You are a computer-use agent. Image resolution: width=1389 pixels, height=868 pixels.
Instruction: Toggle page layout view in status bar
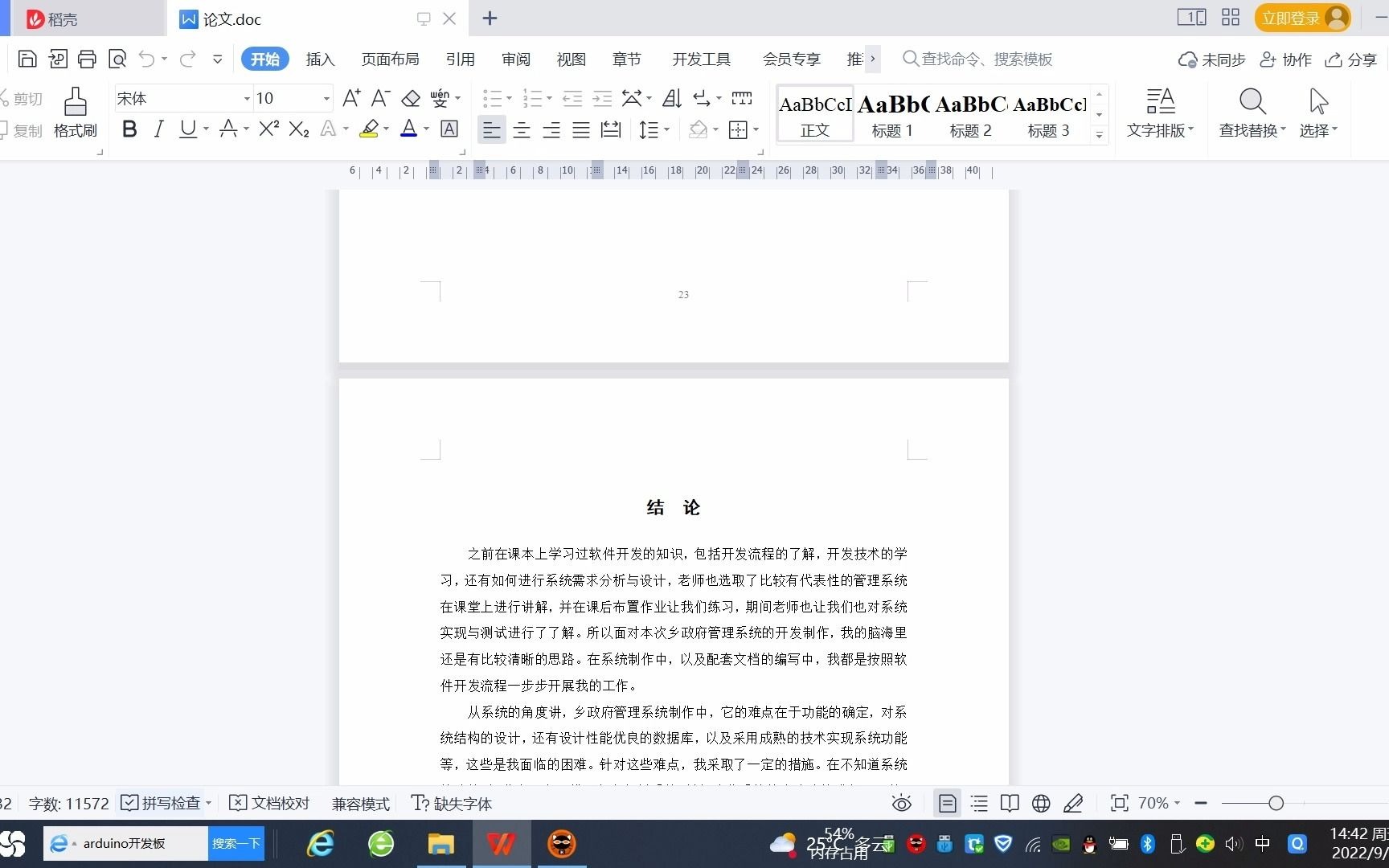[948, 803]
